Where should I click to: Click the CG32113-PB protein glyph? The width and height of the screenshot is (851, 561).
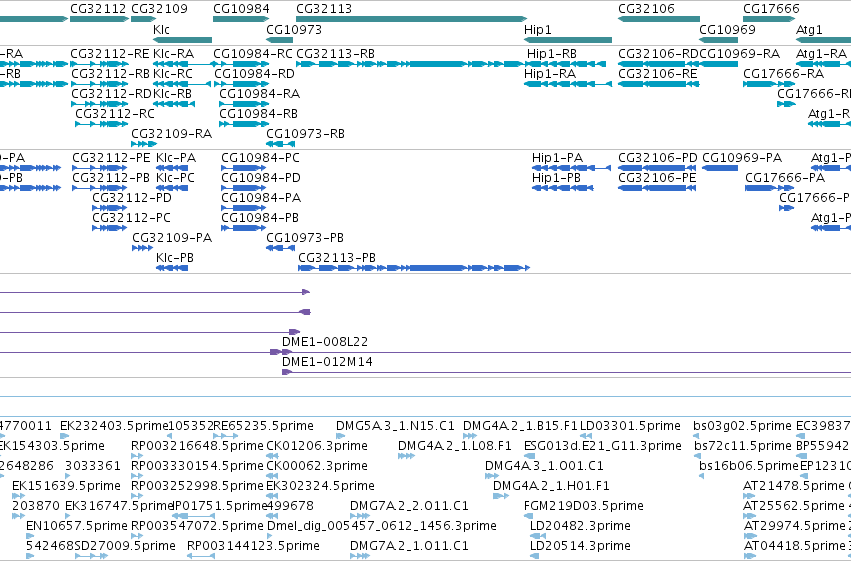[414, 269]
